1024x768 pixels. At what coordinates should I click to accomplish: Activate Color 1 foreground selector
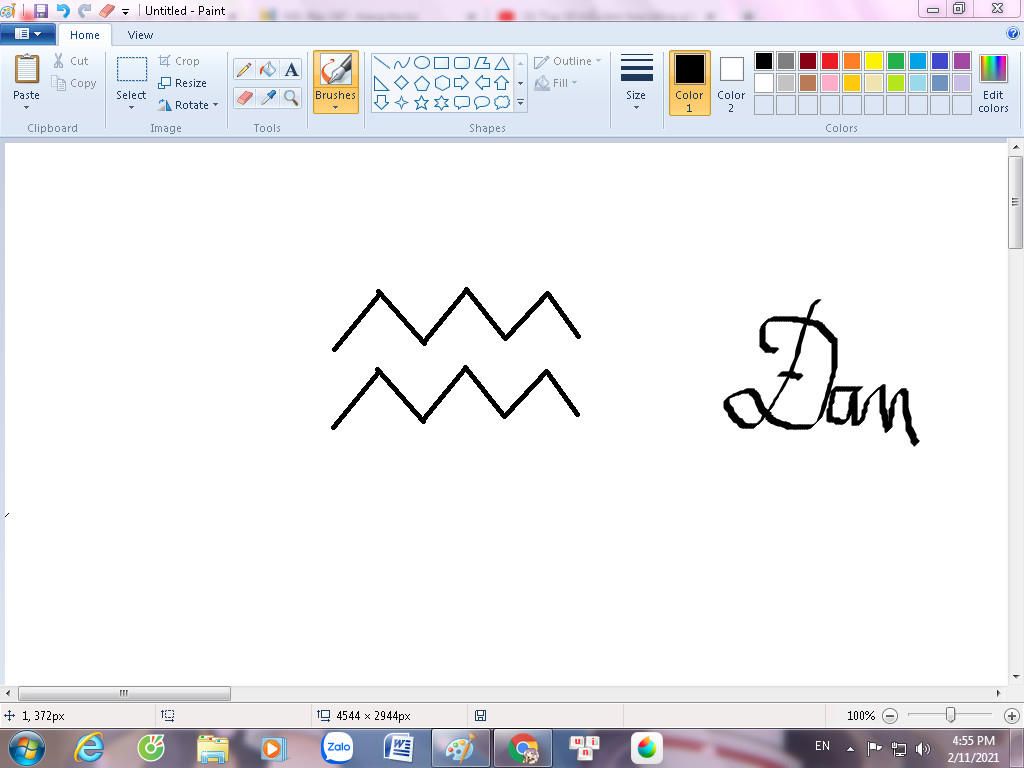click(x=689, y=83)
